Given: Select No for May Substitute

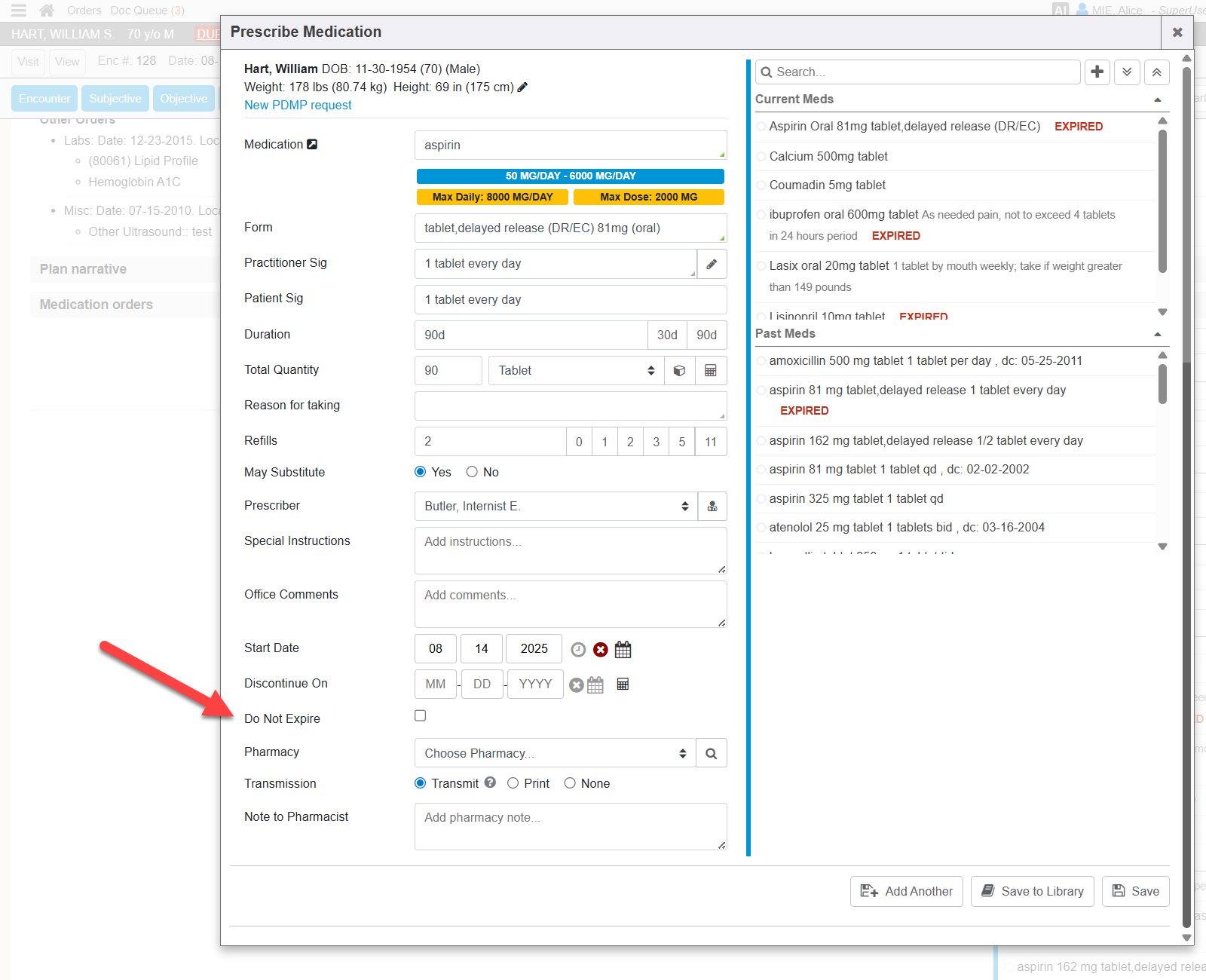Looking at the screenshot, I should (472, 472).
